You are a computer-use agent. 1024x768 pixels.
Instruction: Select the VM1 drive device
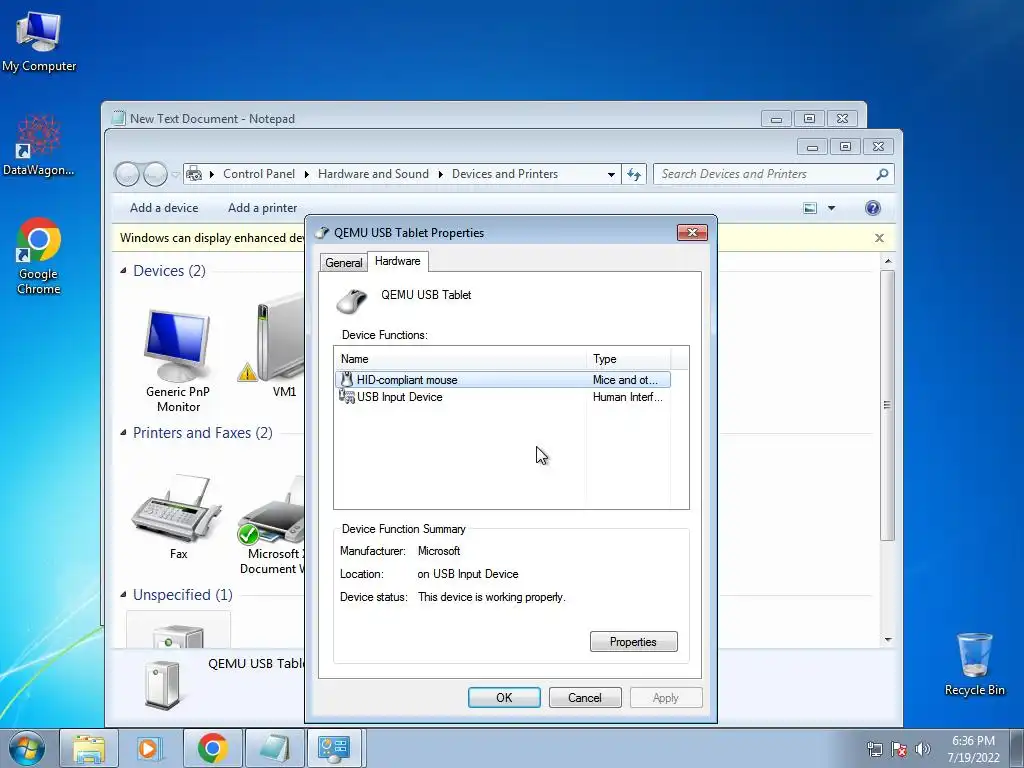point(281,346)
